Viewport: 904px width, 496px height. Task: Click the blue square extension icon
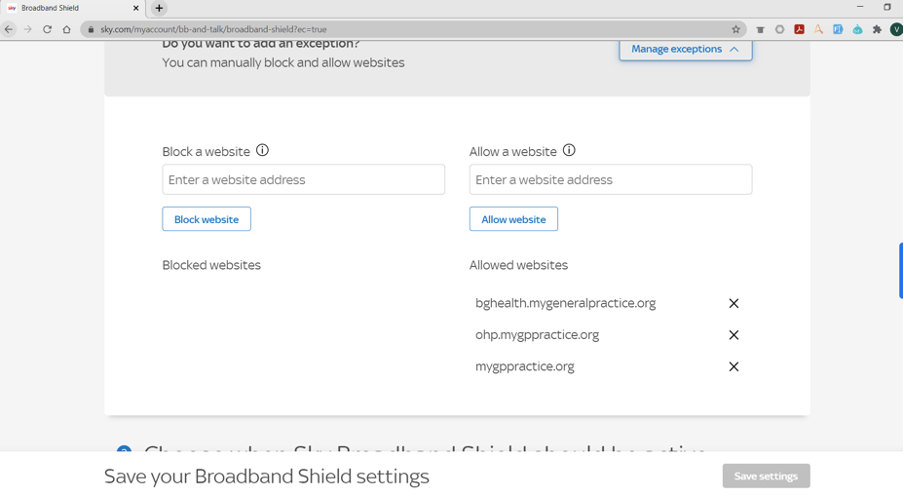[838, 29]
